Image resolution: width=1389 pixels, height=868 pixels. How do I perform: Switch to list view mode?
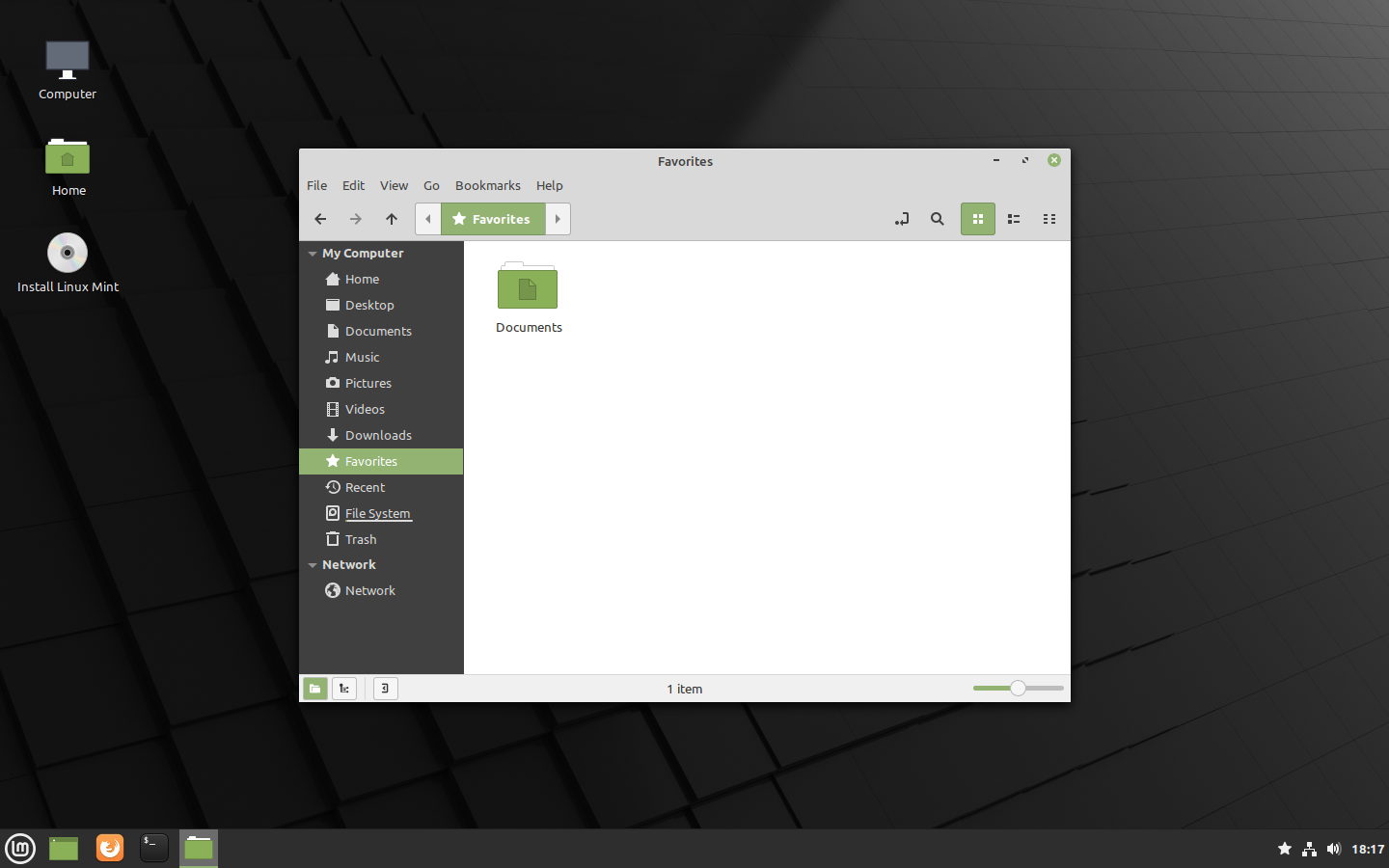tap(1014, 219)
